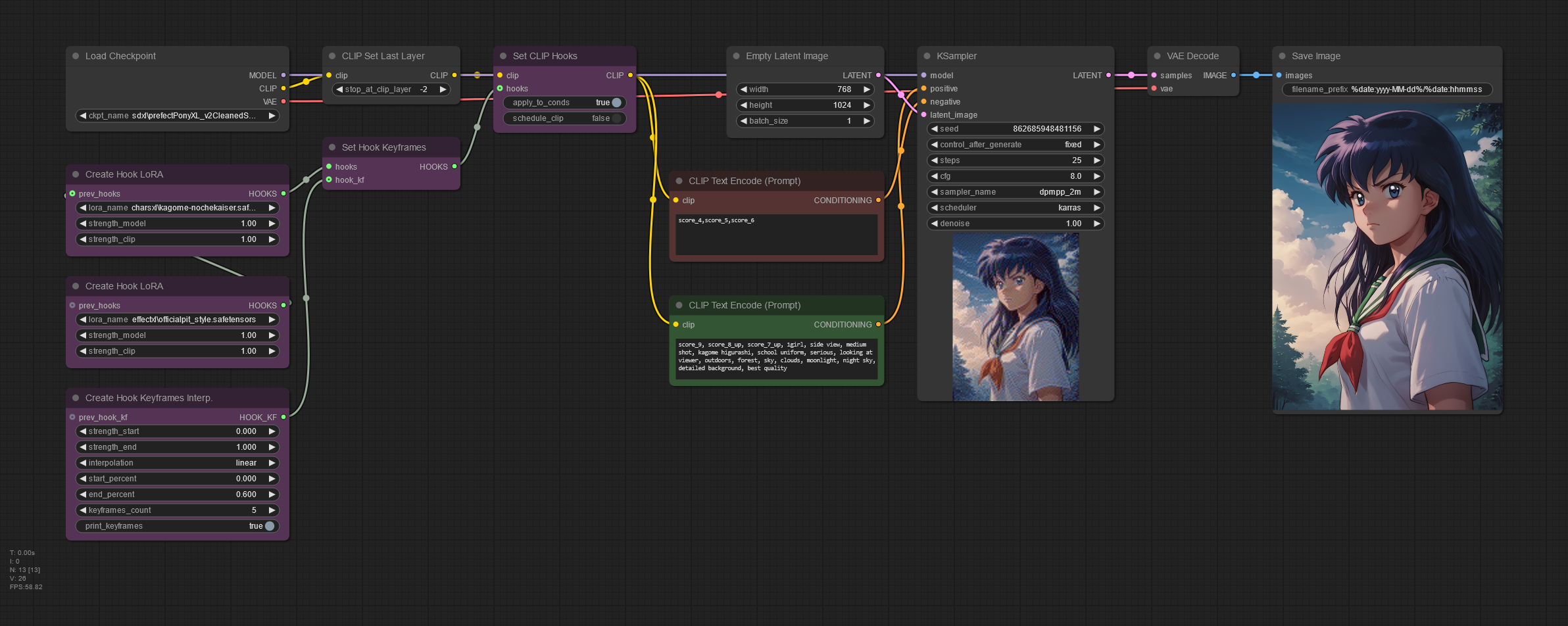Image resolution: width=1568 pixels, height=626 pixels.
Task: Click the positive prompt text box with score_9
Action: coord(777,359)
